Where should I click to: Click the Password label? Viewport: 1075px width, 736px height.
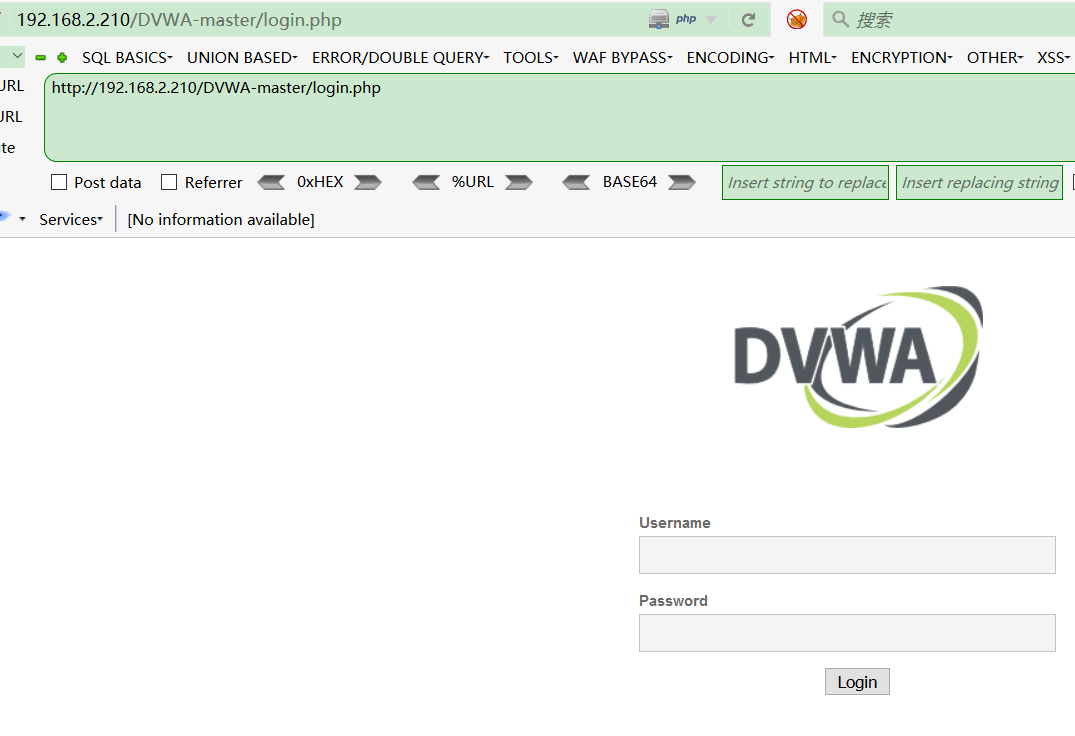click(x=673, y=601)
